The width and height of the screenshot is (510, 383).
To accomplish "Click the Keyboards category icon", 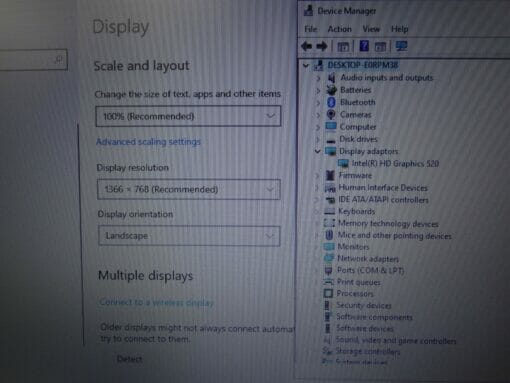I will (329, 212).
